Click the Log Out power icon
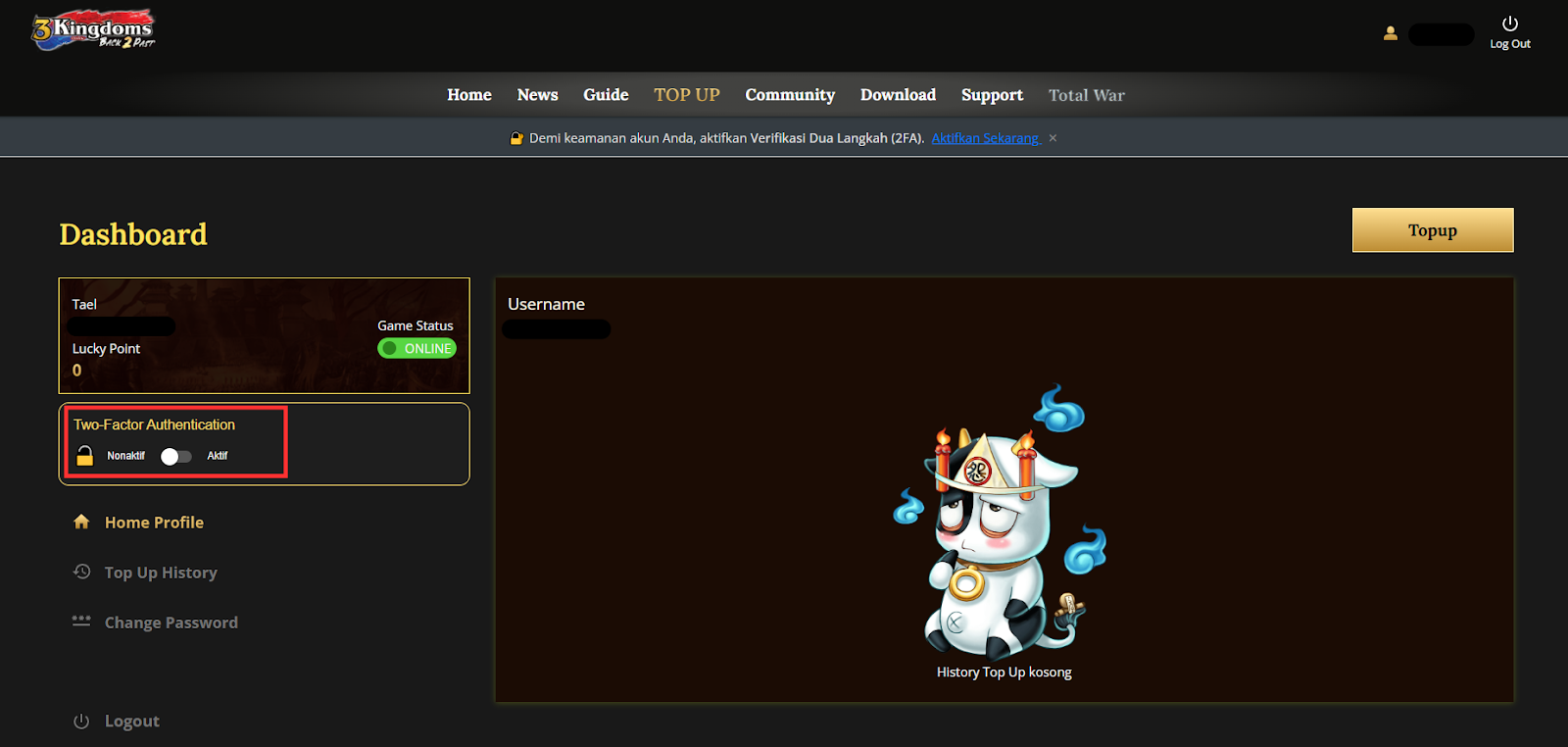 coord(1510,24)
